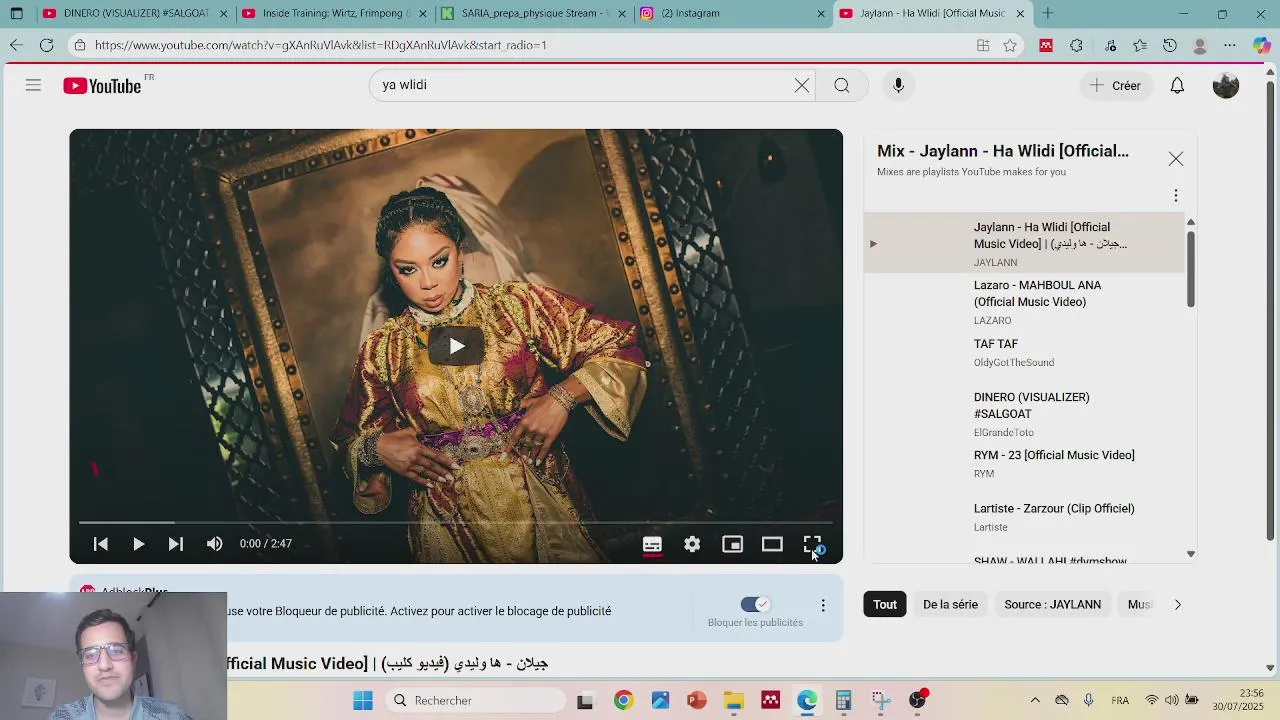Open a new browser tab
Image resolution: width=1280 pixels, height=720 pixels.
pos(1047,14)
